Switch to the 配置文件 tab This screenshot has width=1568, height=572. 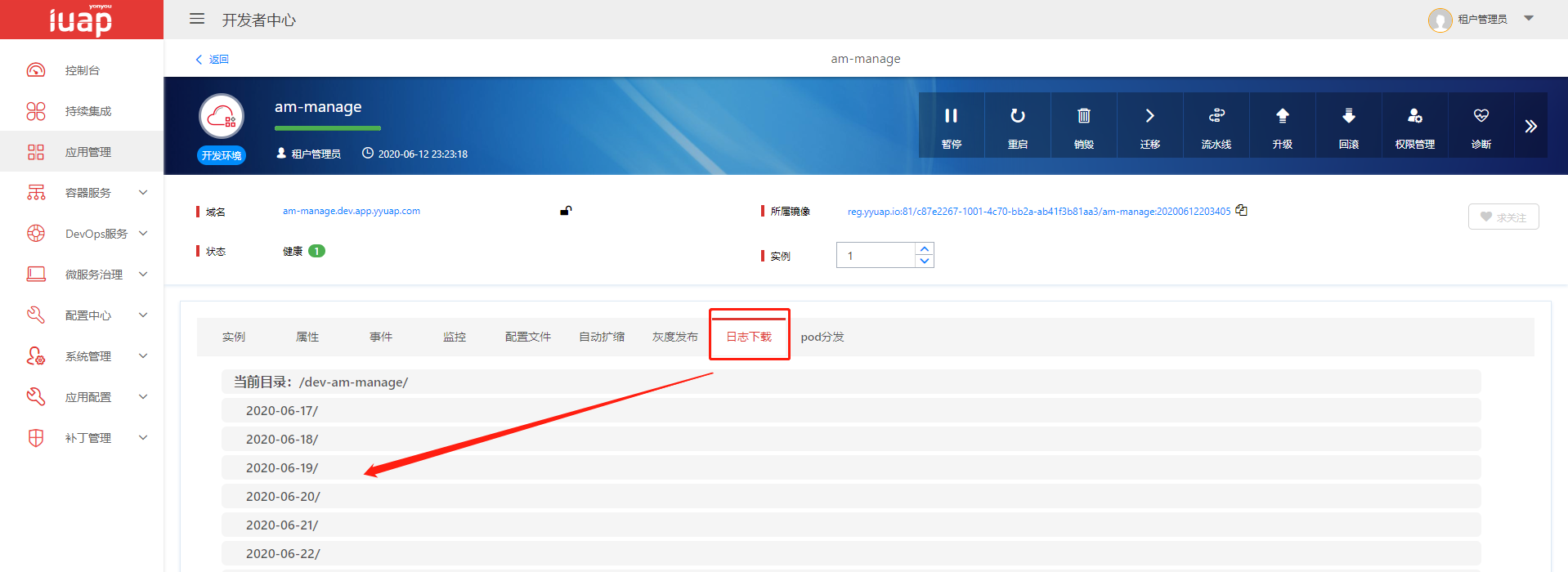pyautogui.click(x=527, y=337)
